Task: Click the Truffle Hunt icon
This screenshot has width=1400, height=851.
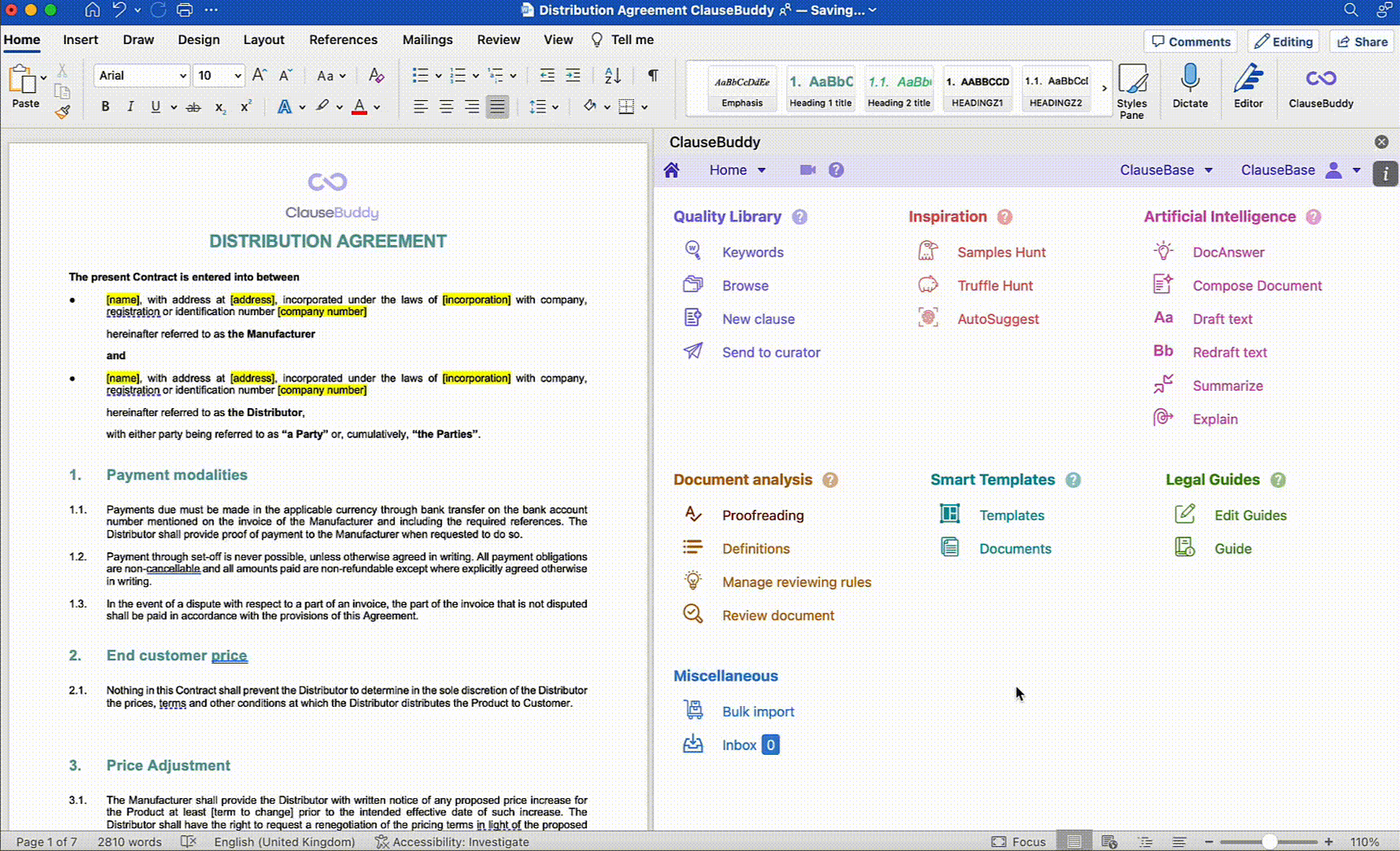Action: 928,285
